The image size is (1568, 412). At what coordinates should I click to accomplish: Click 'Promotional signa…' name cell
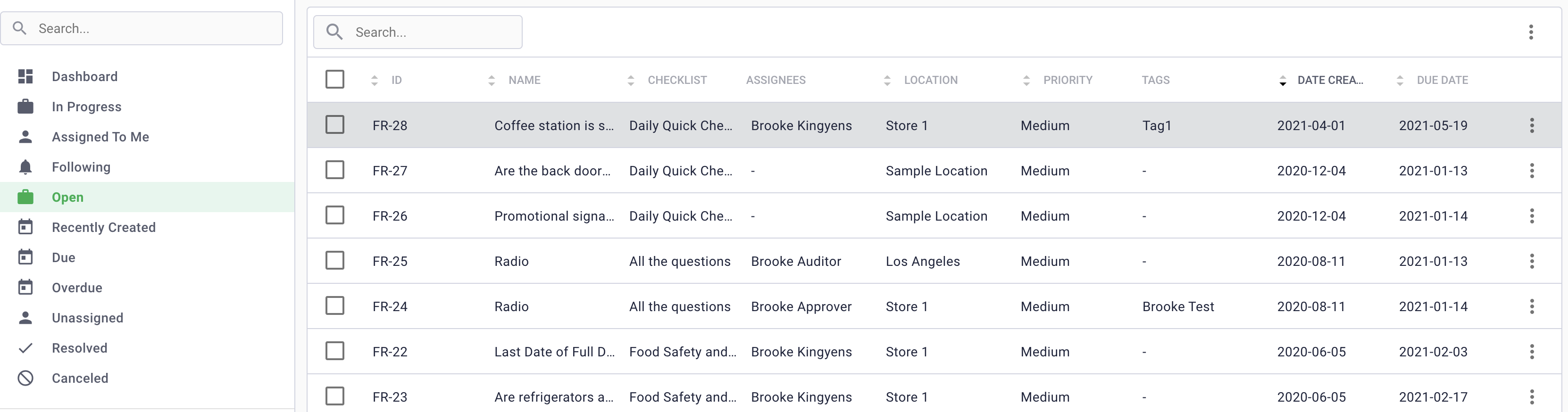point(554,216)
